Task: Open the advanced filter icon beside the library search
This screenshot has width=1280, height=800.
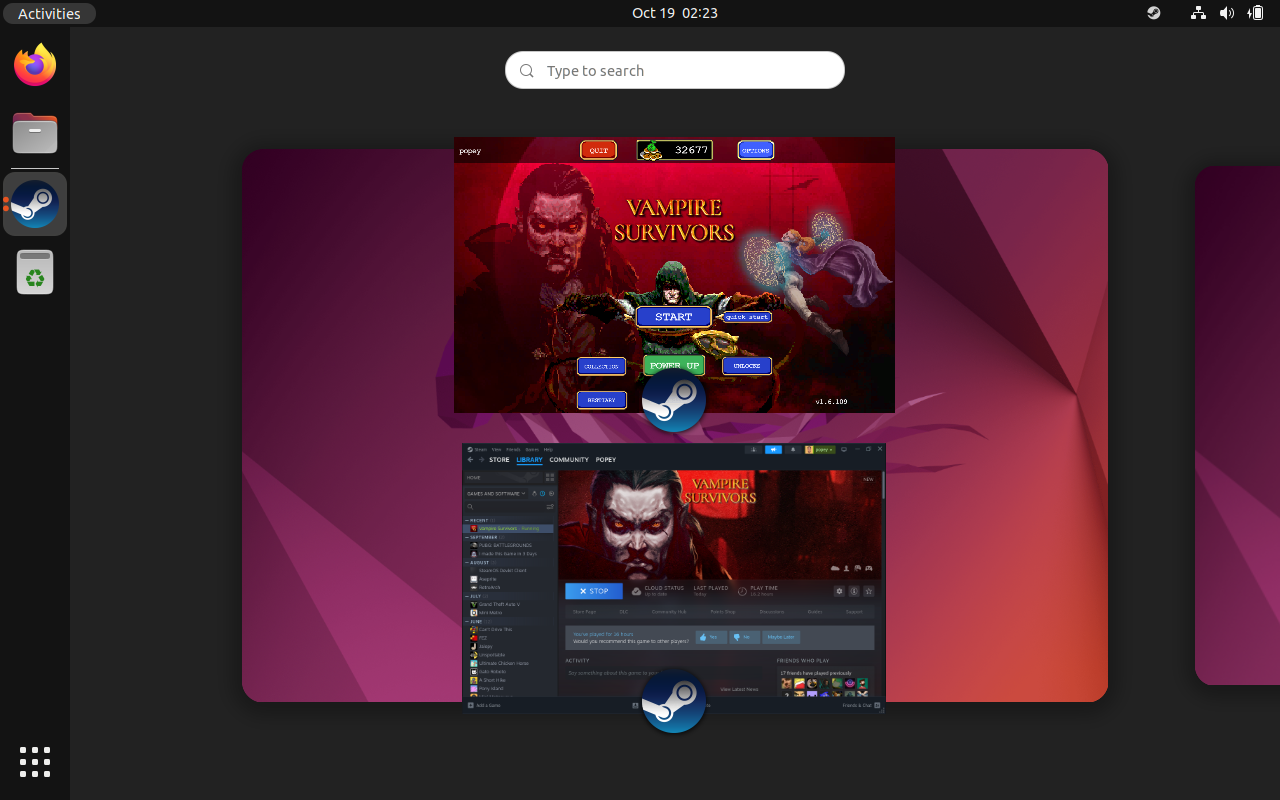Action: (550, 507)
